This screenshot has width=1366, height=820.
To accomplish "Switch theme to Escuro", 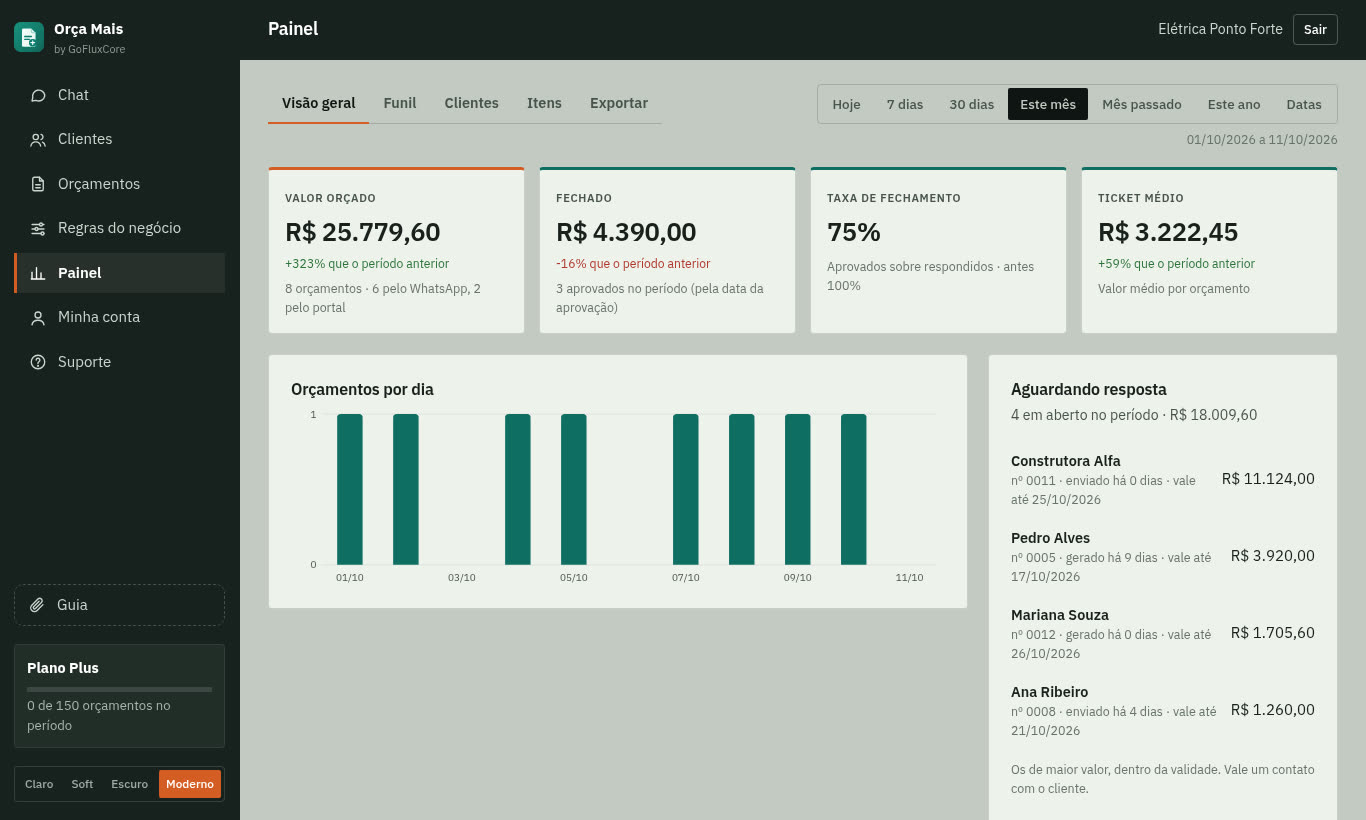I will [130, 784].
